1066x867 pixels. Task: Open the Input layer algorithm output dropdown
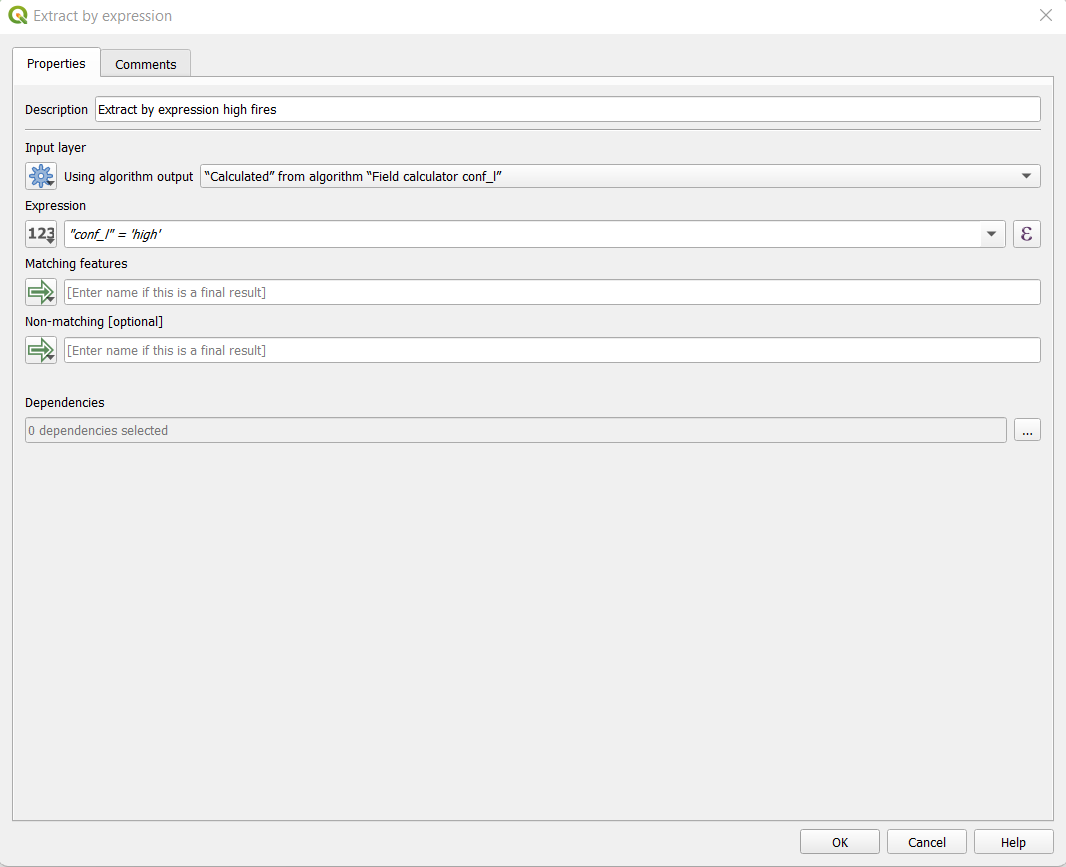tap(620, 176)
